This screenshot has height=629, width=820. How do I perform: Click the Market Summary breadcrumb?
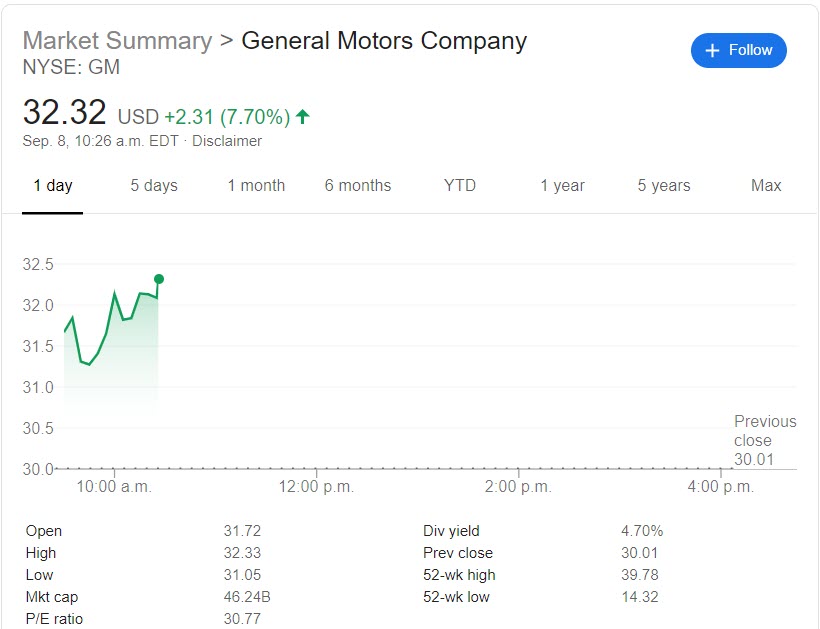click(117, 41)
